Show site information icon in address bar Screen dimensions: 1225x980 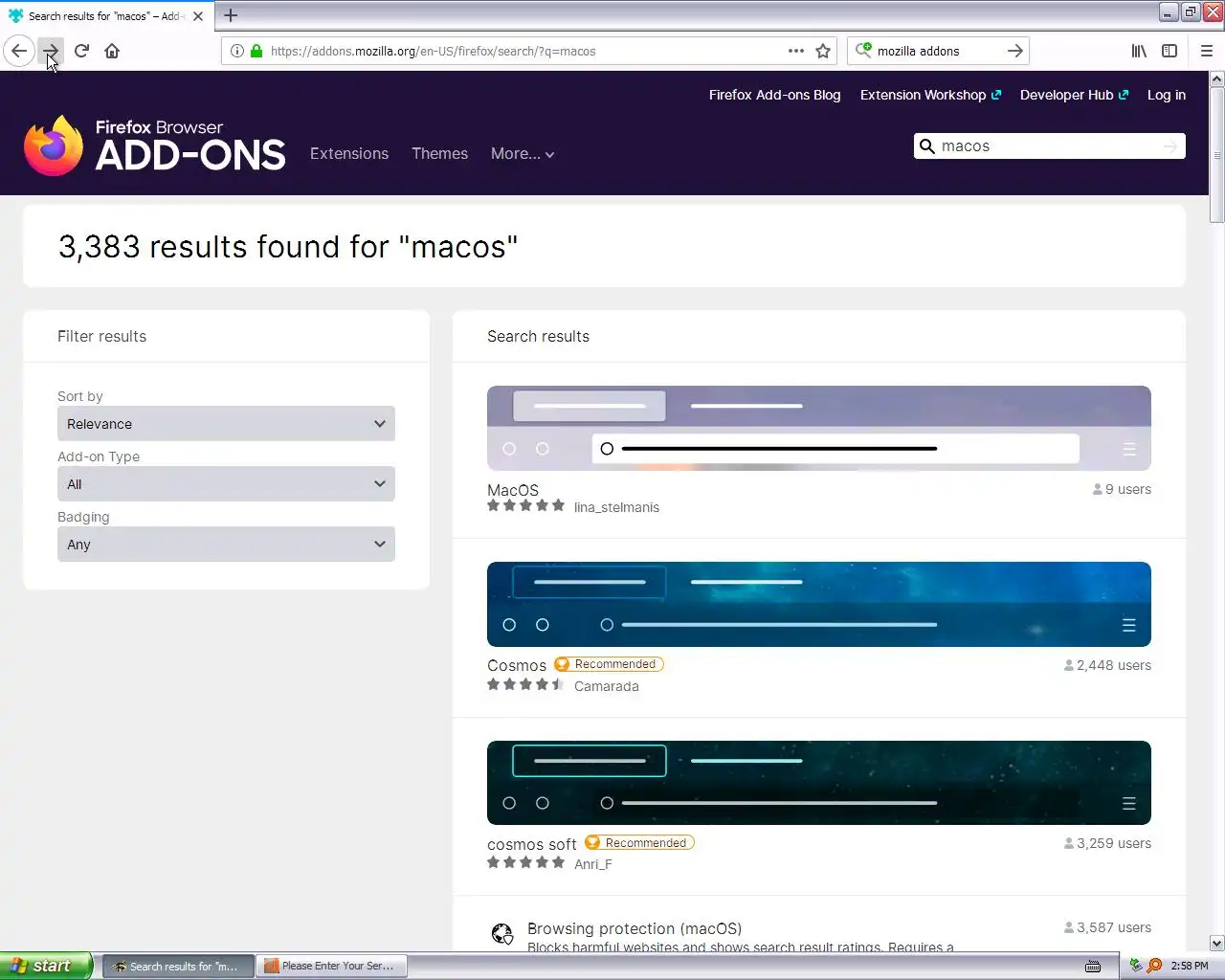(x=237, y=51)
